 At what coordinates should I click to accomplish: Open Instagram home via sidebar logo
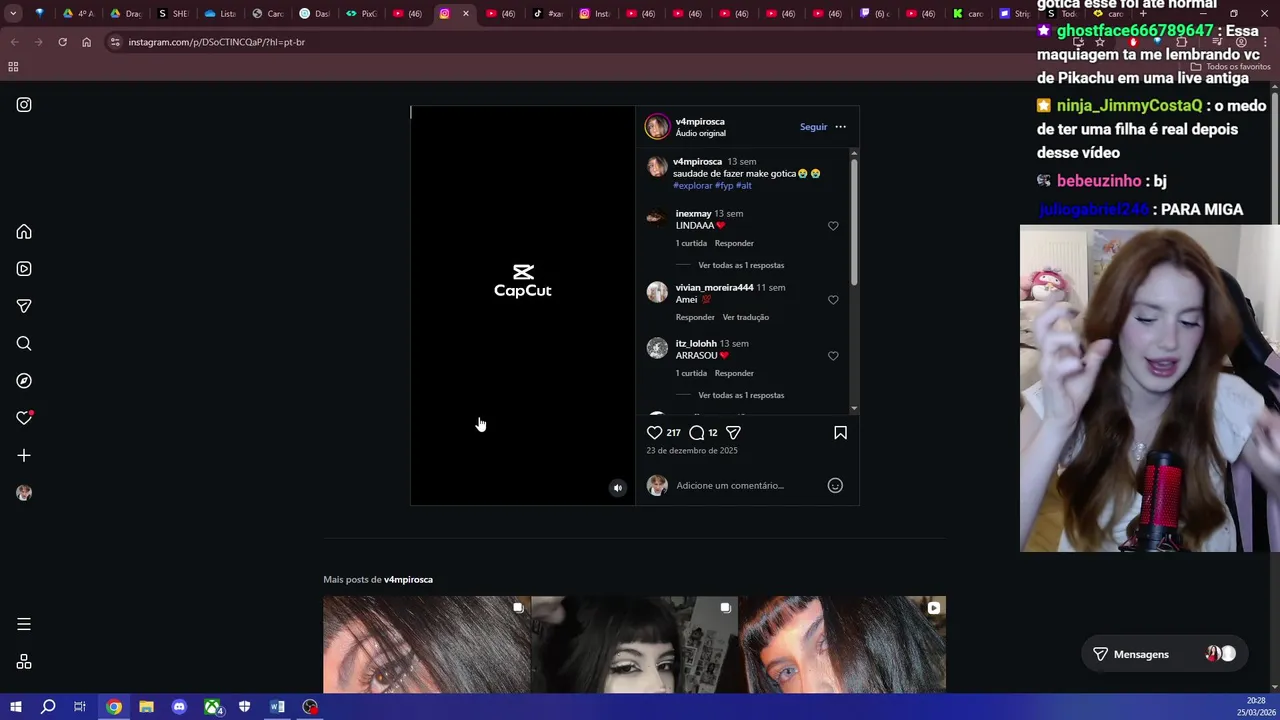pyautogui.click(x=24, y=105)
